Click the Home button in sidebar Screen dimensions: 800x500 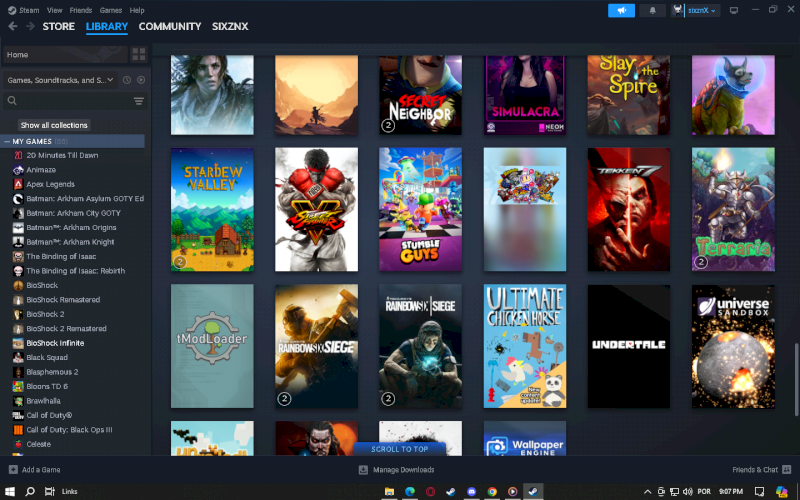click(65, 55)
